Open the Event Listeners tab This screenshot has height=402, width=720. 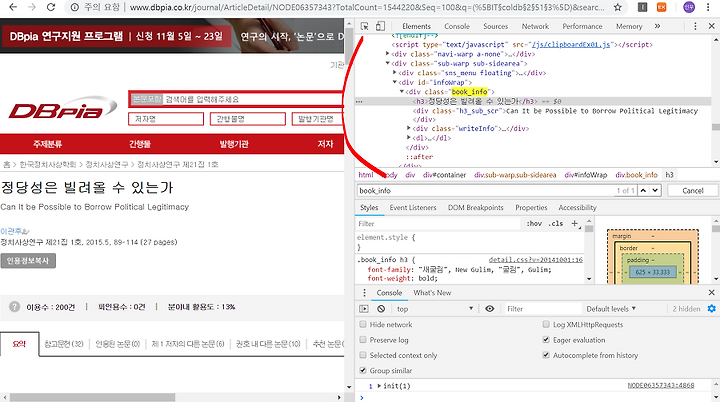point(413,207)
